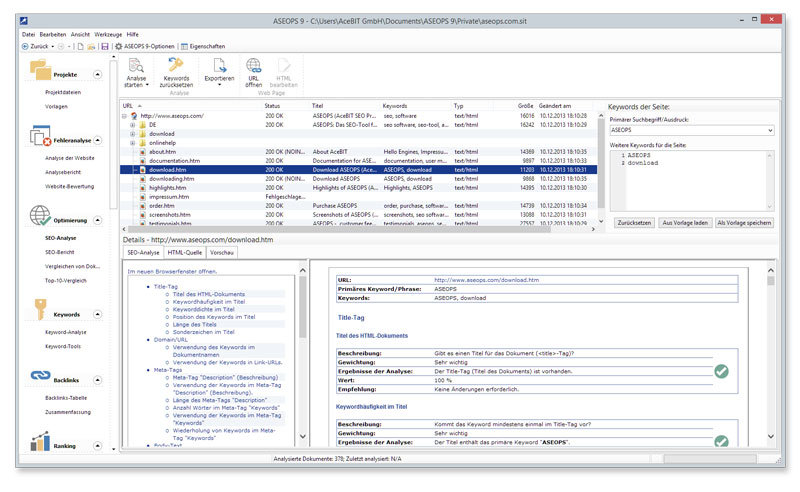Collapse the Optimierung sidebar section
800x492 pixels.
coord(97,220)
